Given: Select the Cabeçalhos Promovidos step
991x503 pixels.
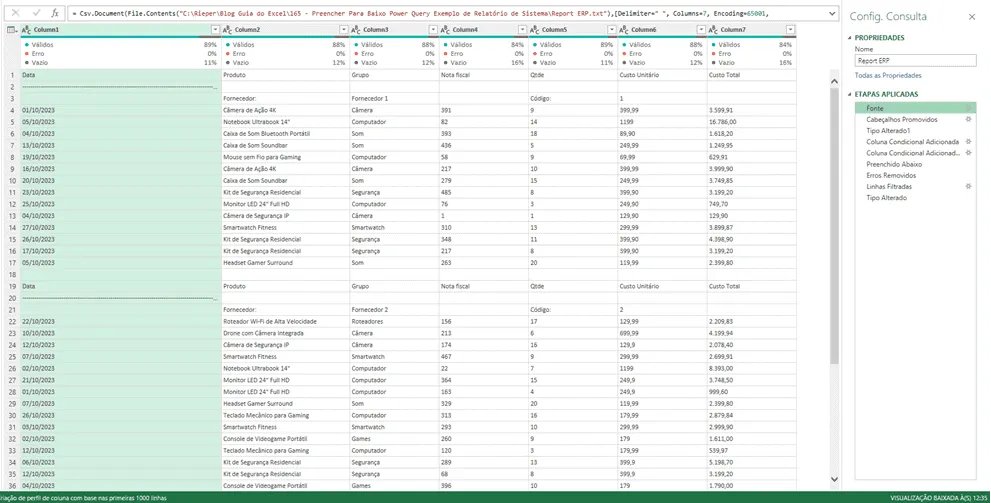Looking at the screenshot, I should [902, 119].
